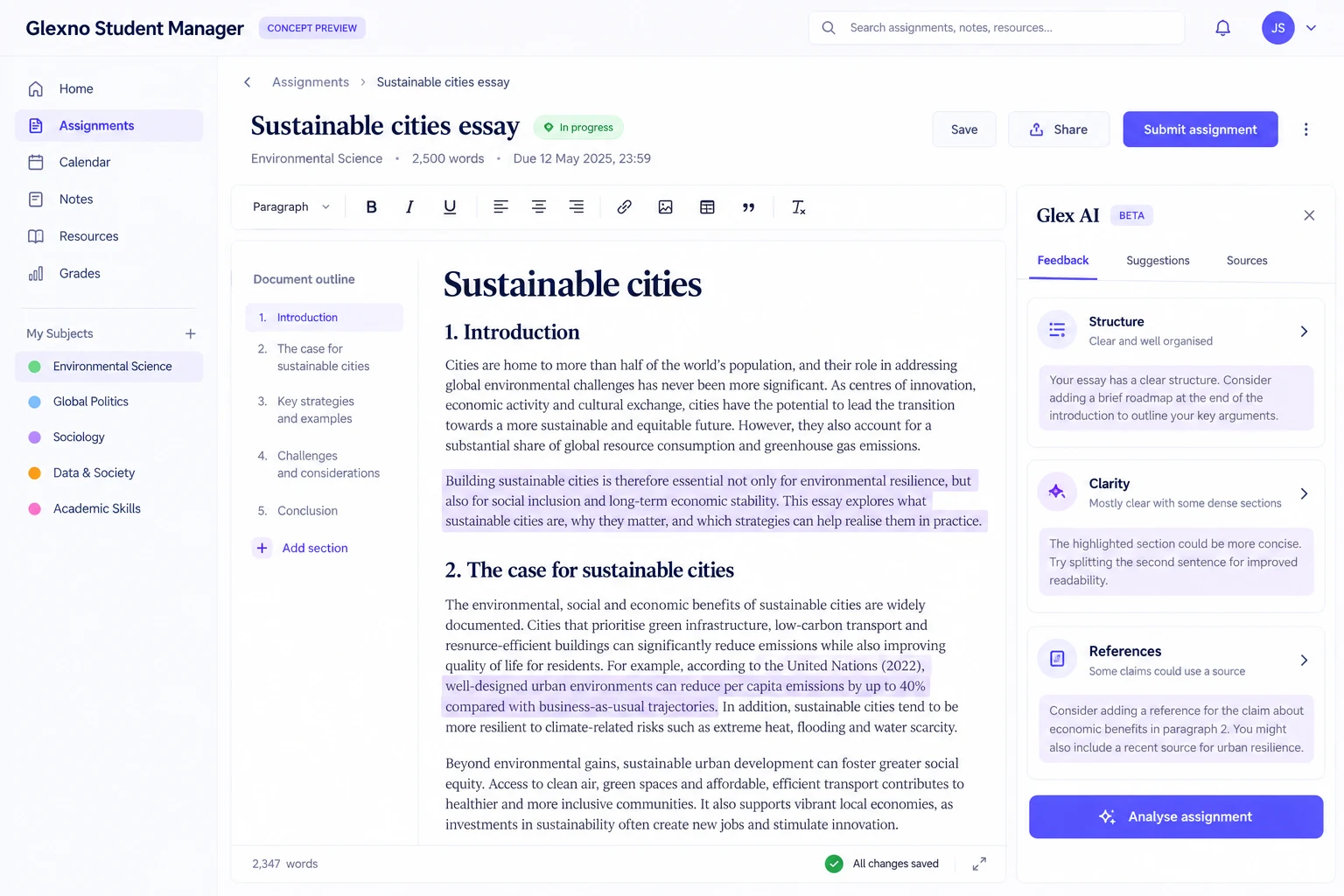Insert an image into the essay
The image size is (1344, 896).
[666, 207]
